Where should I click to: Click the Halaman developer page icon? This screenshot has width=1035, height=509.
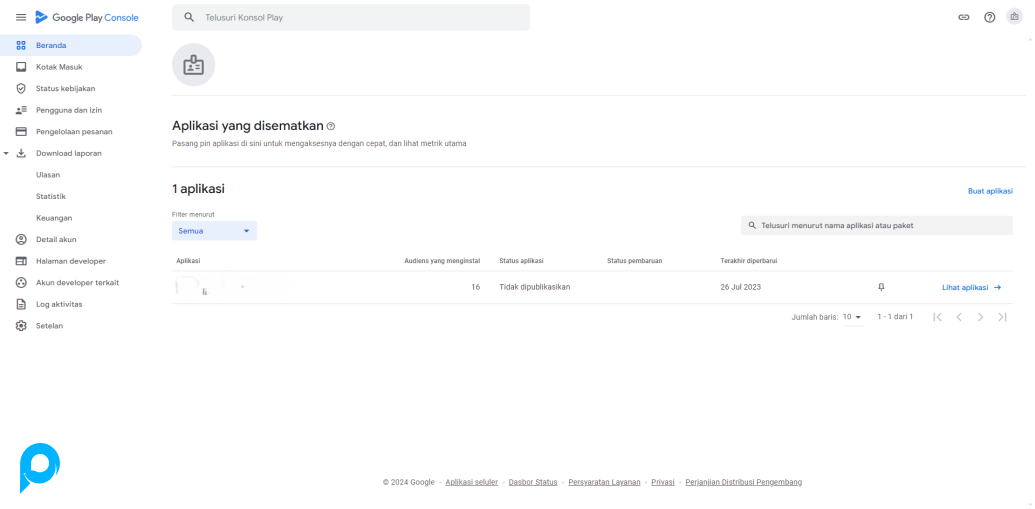21,261
